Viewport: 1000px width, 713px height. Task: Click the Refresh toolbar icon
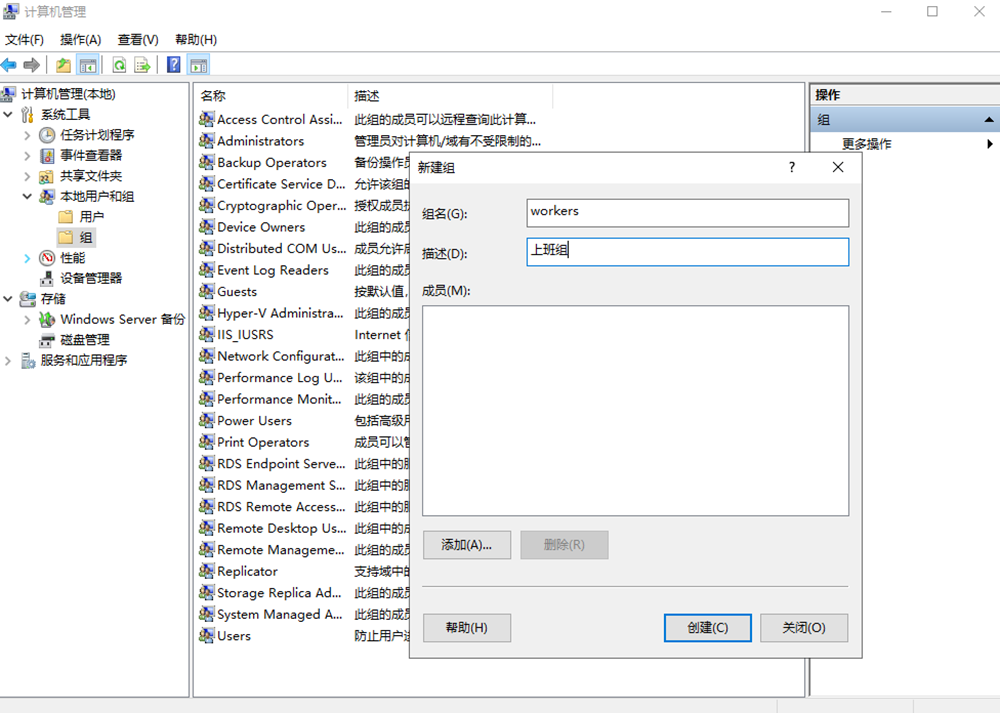(x=119, y=65)
